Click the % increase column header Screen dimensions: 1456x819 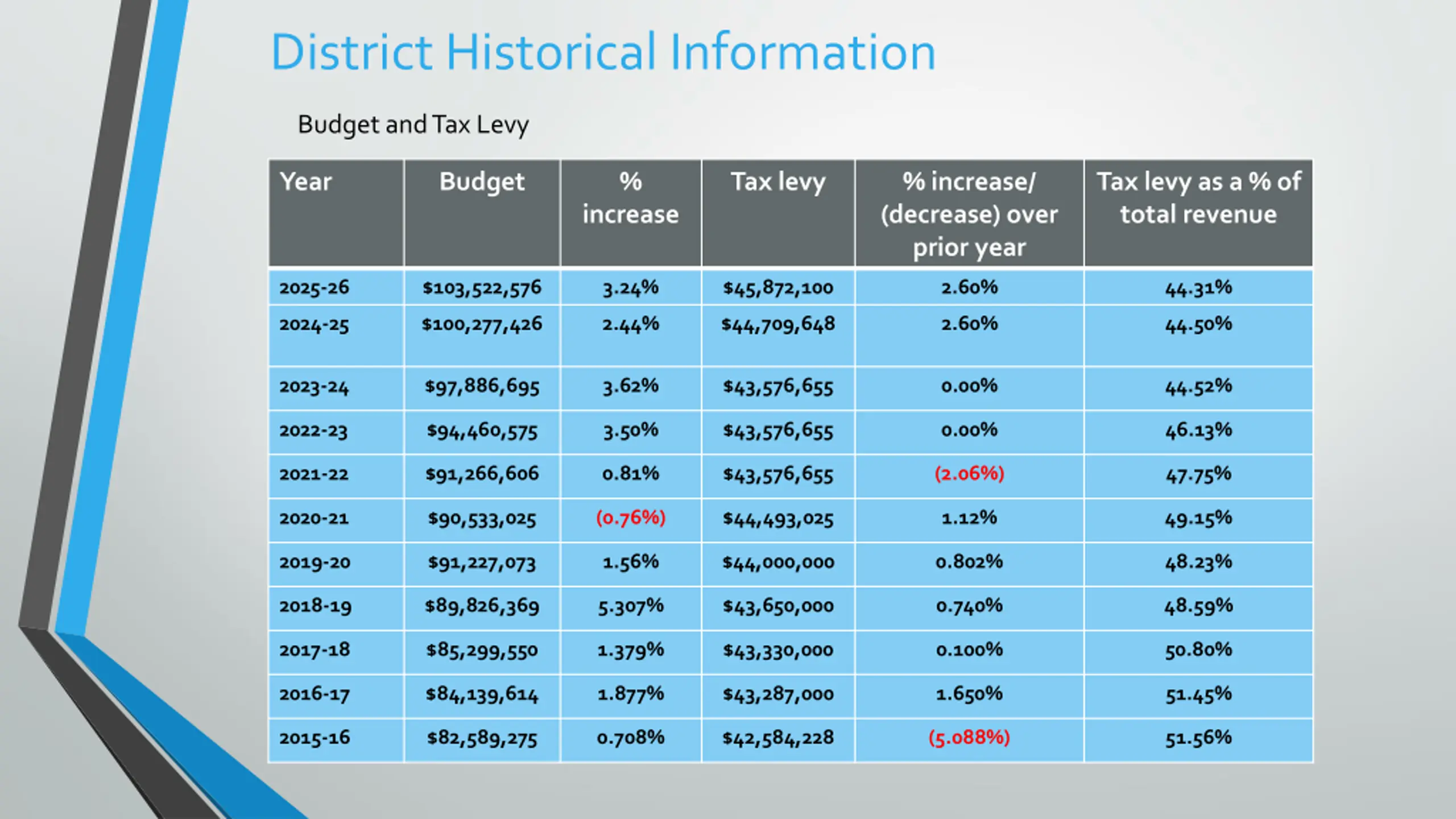(631, 213)
